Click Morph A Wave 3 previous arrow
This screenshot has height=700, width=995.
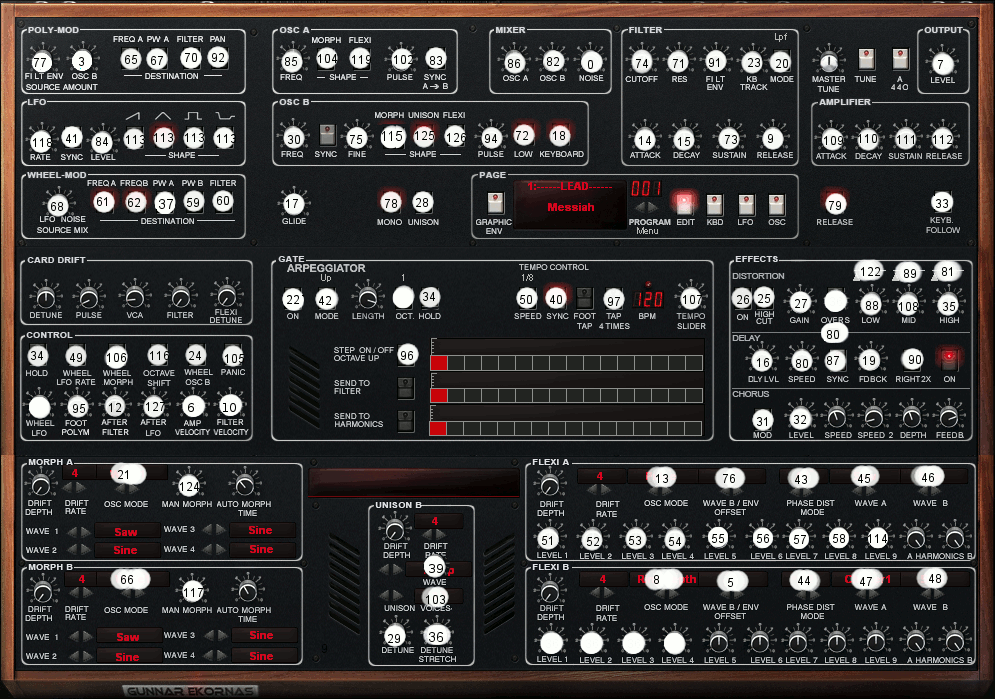click(x=207, y=529)
